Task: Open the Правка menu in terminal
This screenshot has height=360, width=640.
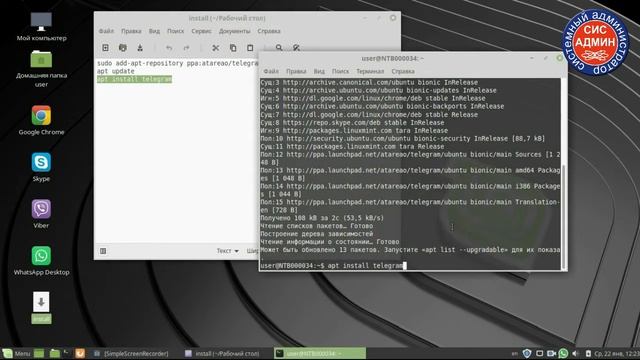Action: 296,71
